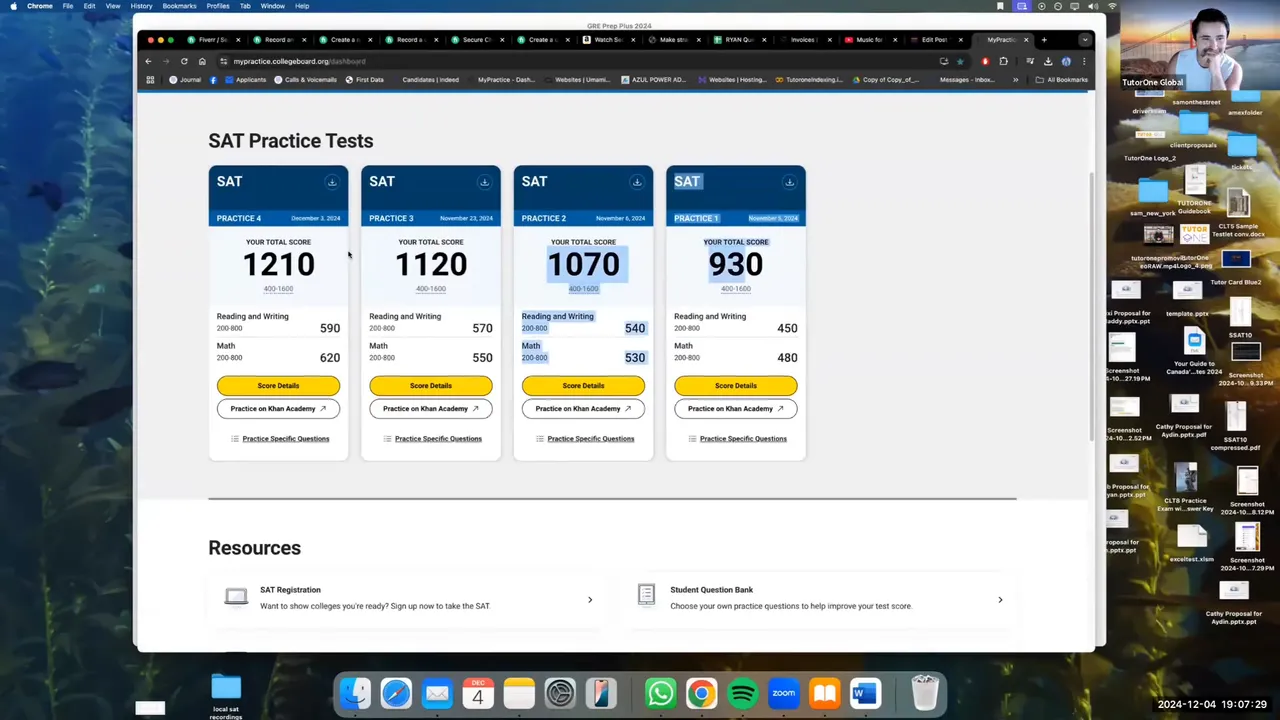
Task: Expand the Chrome tab search dropdown
Action: pos(1084,40)
